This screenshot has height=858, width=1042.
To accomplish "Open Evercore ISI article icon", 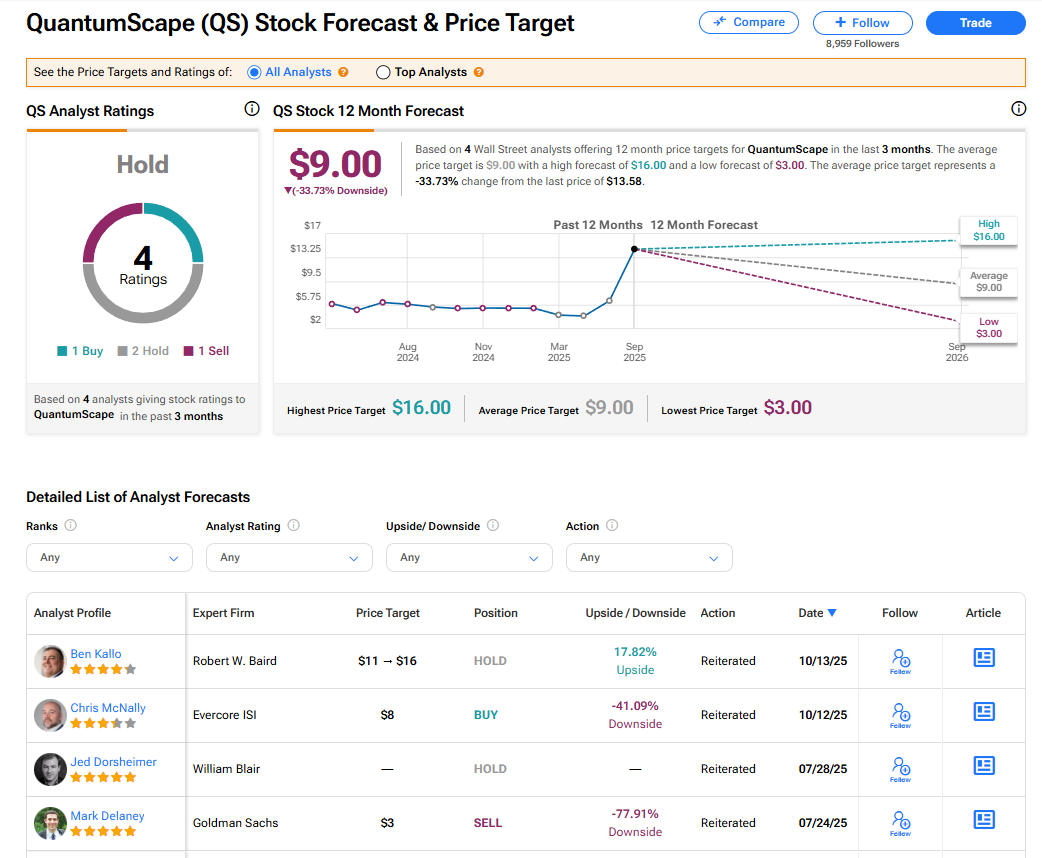I will [x=984, y=712].
